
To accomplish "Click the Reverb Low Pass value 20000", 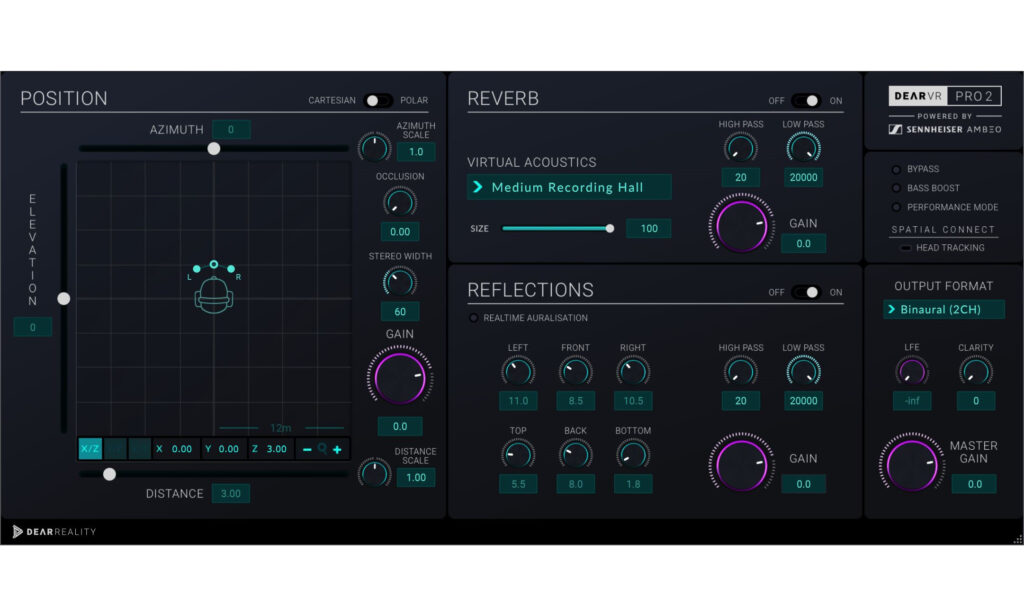I will click(803, 177).
